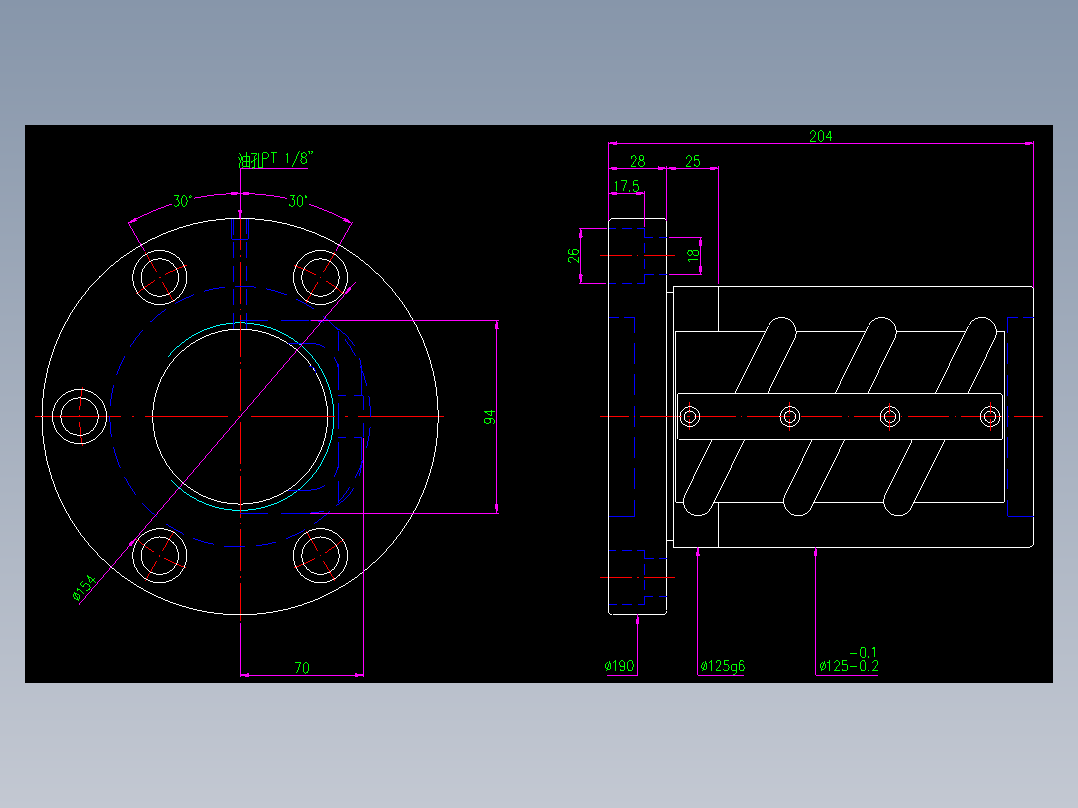Select the ø154 diameter label
Screen dimensions: 1078x808
(x=84, y=589)
